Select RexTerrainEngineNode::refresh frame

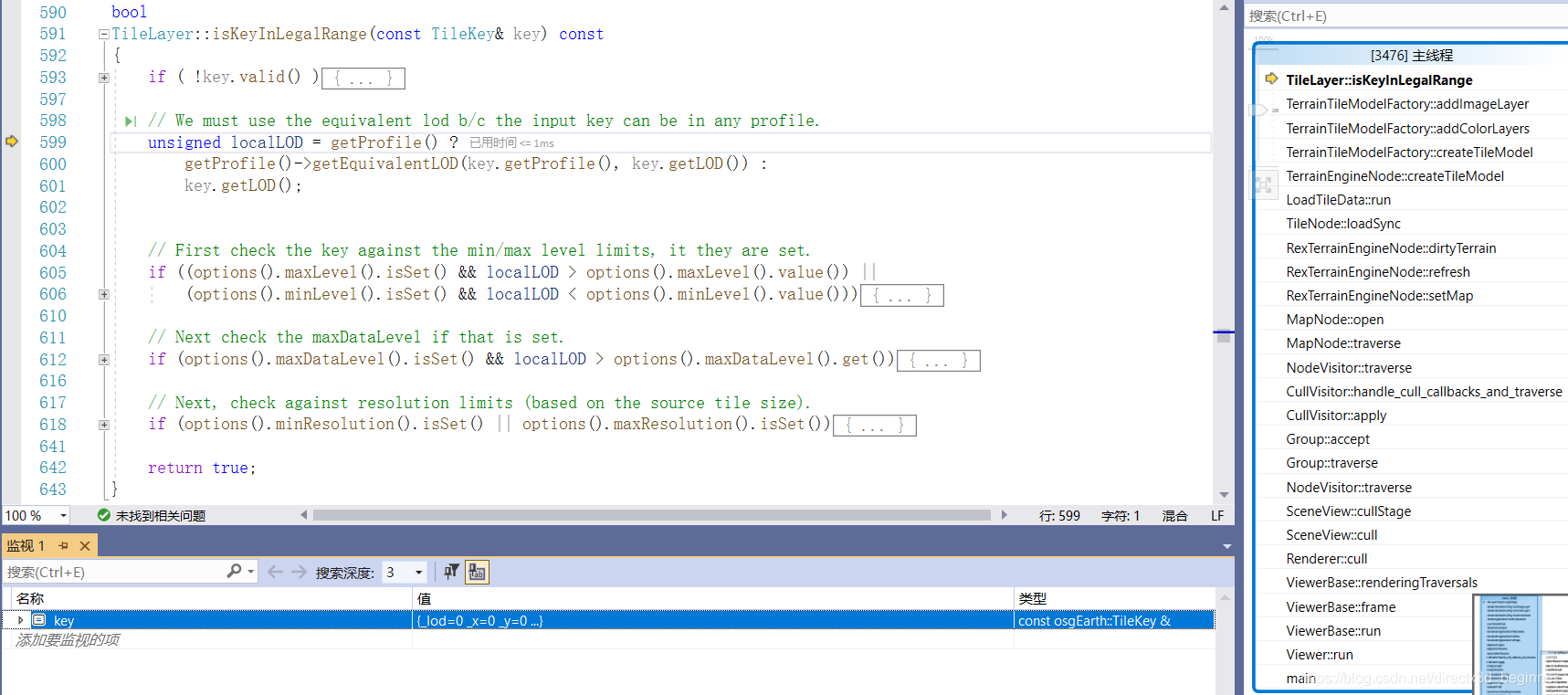tap(1378, 272)
